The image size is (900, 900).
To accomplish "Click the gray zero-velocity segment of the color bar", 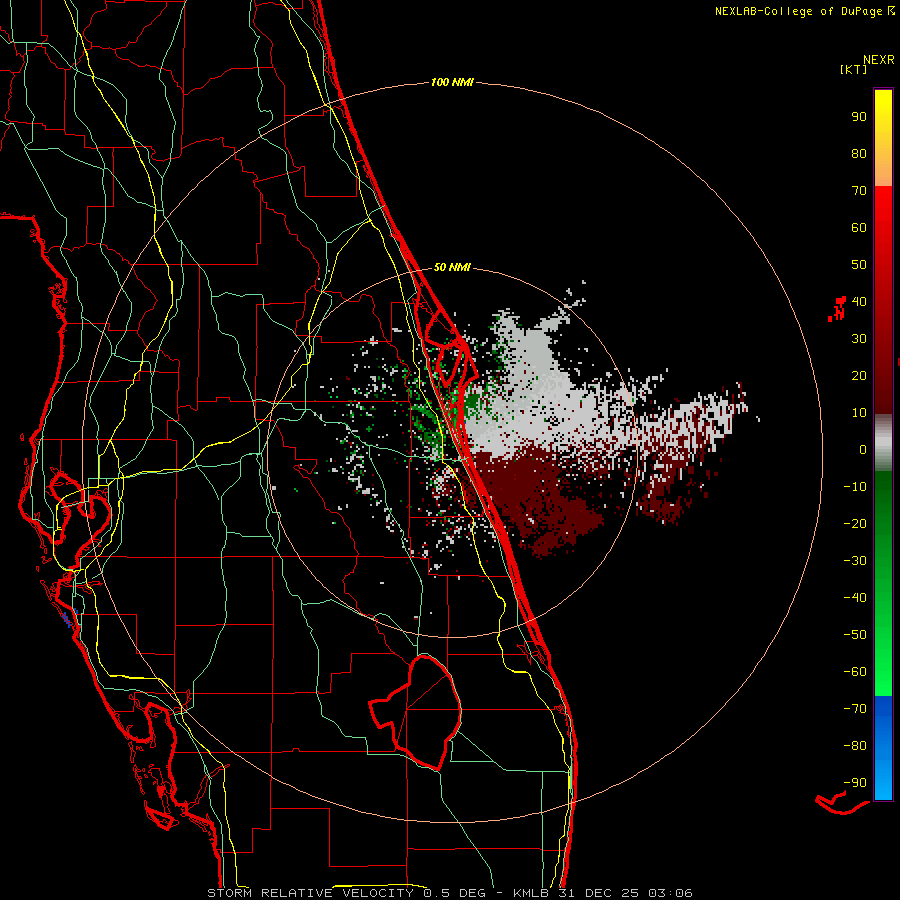I will click(x=883, y=443).
